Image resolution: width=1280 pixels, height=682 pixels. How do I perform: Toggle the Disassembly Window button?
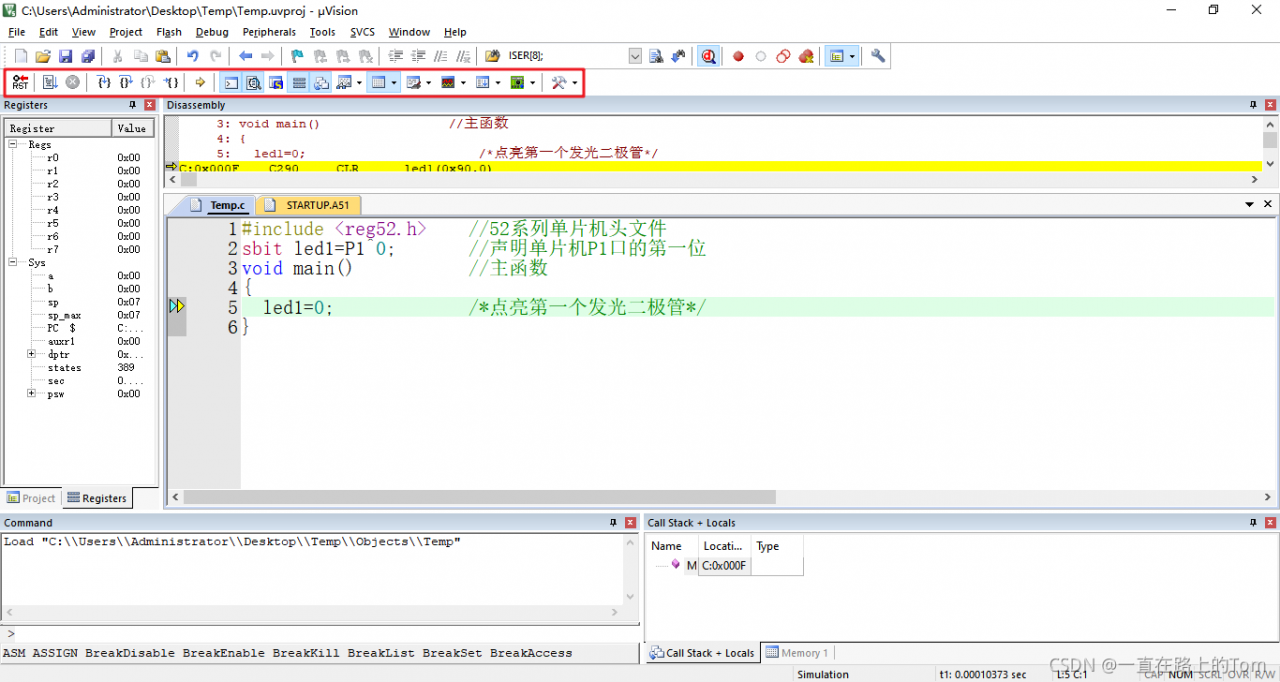(254, 82)
